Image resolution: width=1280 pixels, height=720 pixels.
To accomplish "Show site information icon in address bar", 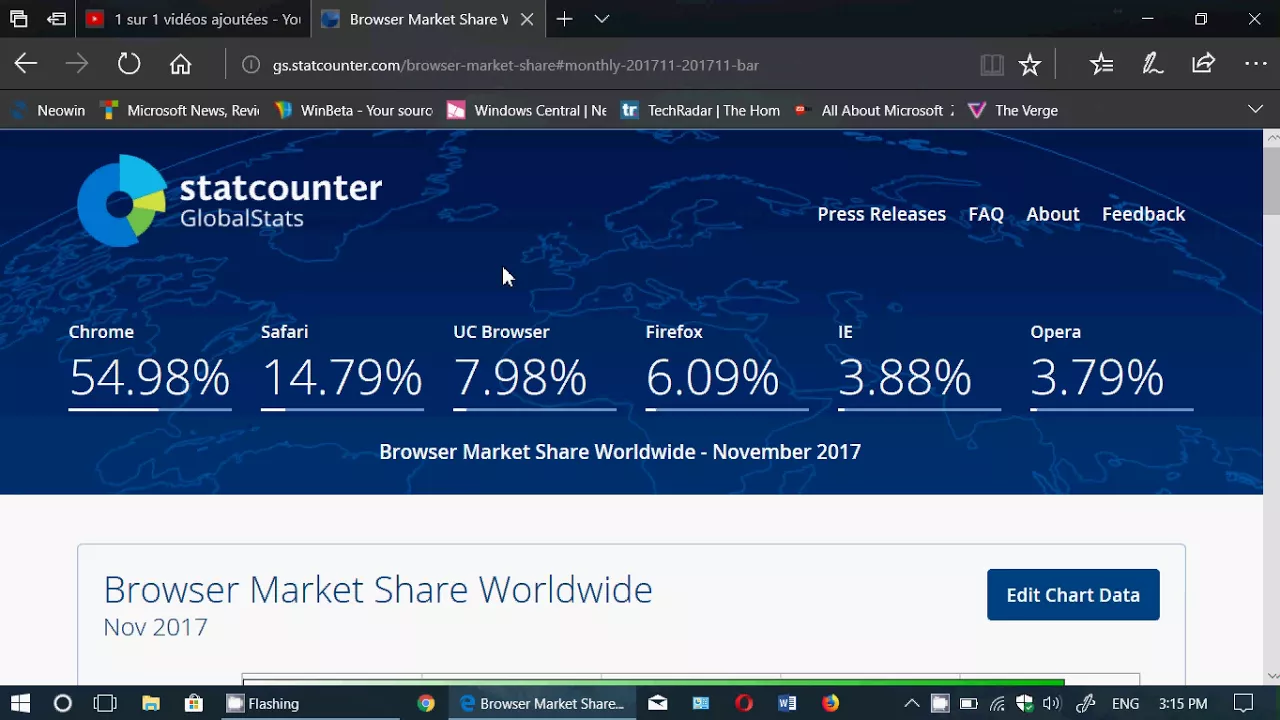I will [251, 65].
